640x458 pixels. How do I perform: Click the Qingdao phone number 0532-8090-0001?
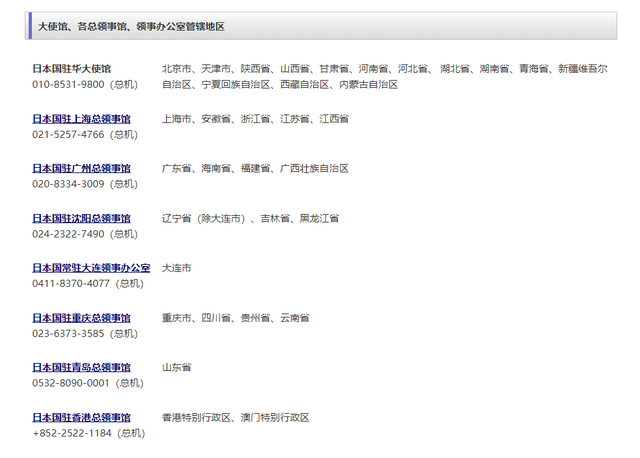click(71, 383)
